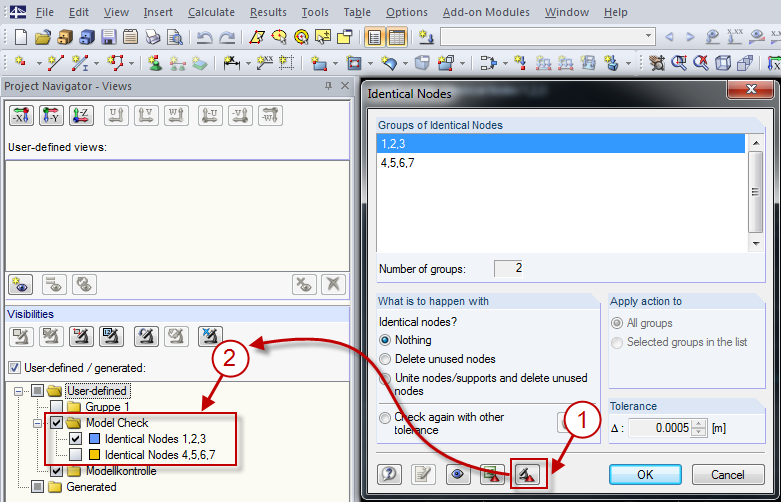Click orange swatch of Identical Nodes 4,5,6,7

tap(94, 455)
